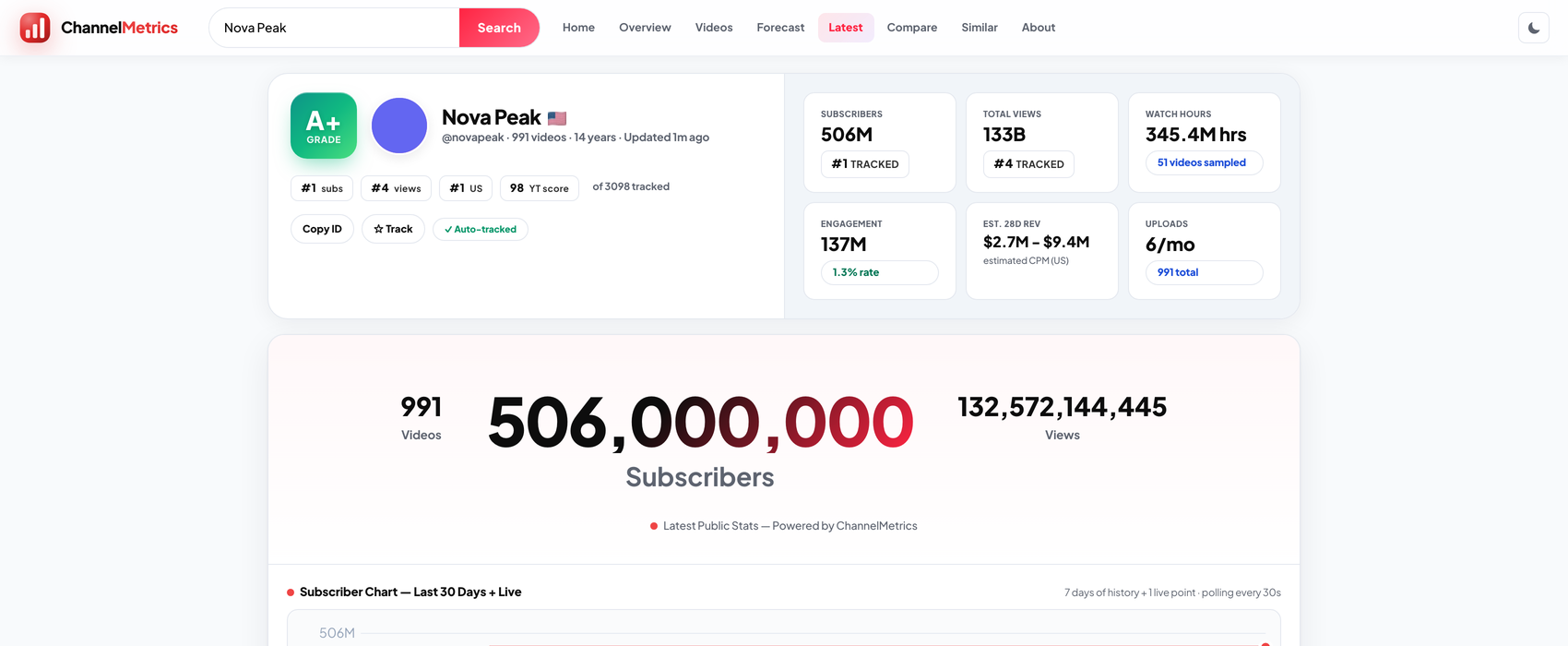
Task: Go to the Videos nav item
Action: click(x=714, y=28)
